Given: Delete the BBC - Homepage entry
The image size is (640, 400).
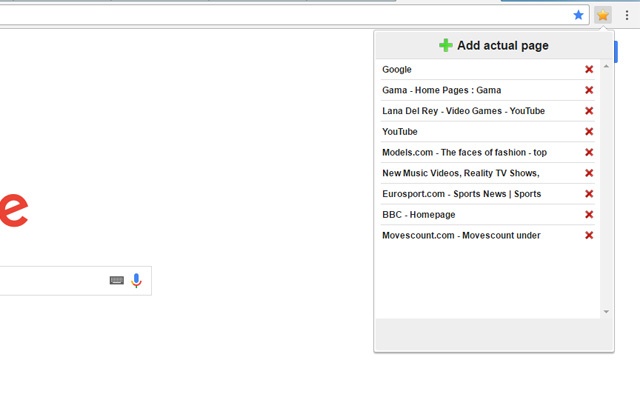Looking at the screenshot, I should [589, 215].
